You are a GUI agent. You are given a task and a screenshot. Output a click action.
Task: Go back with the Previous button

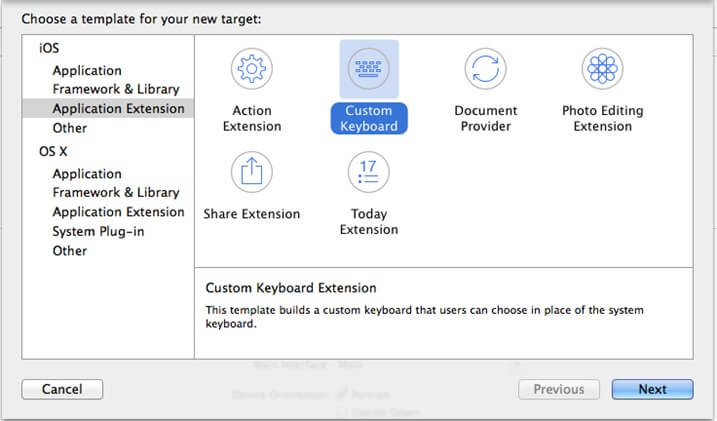[x=558, y=389]
